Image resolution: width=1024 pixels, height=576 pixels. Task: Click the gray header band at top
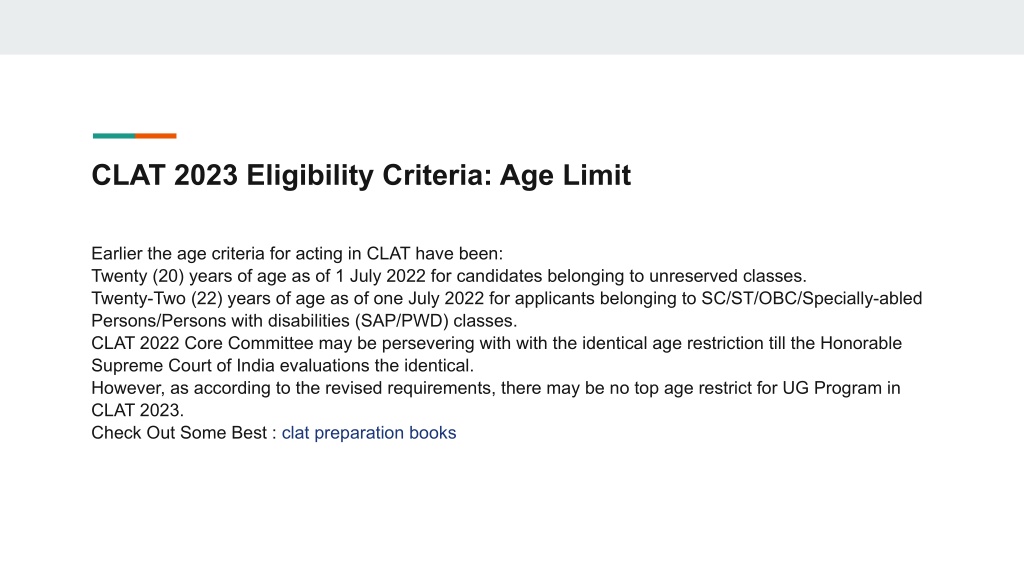512,27
